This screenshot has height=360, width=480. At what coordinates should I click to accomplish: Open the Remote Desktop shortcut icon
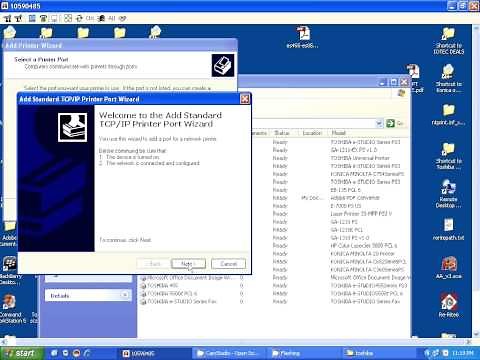(x=449, y=194)
